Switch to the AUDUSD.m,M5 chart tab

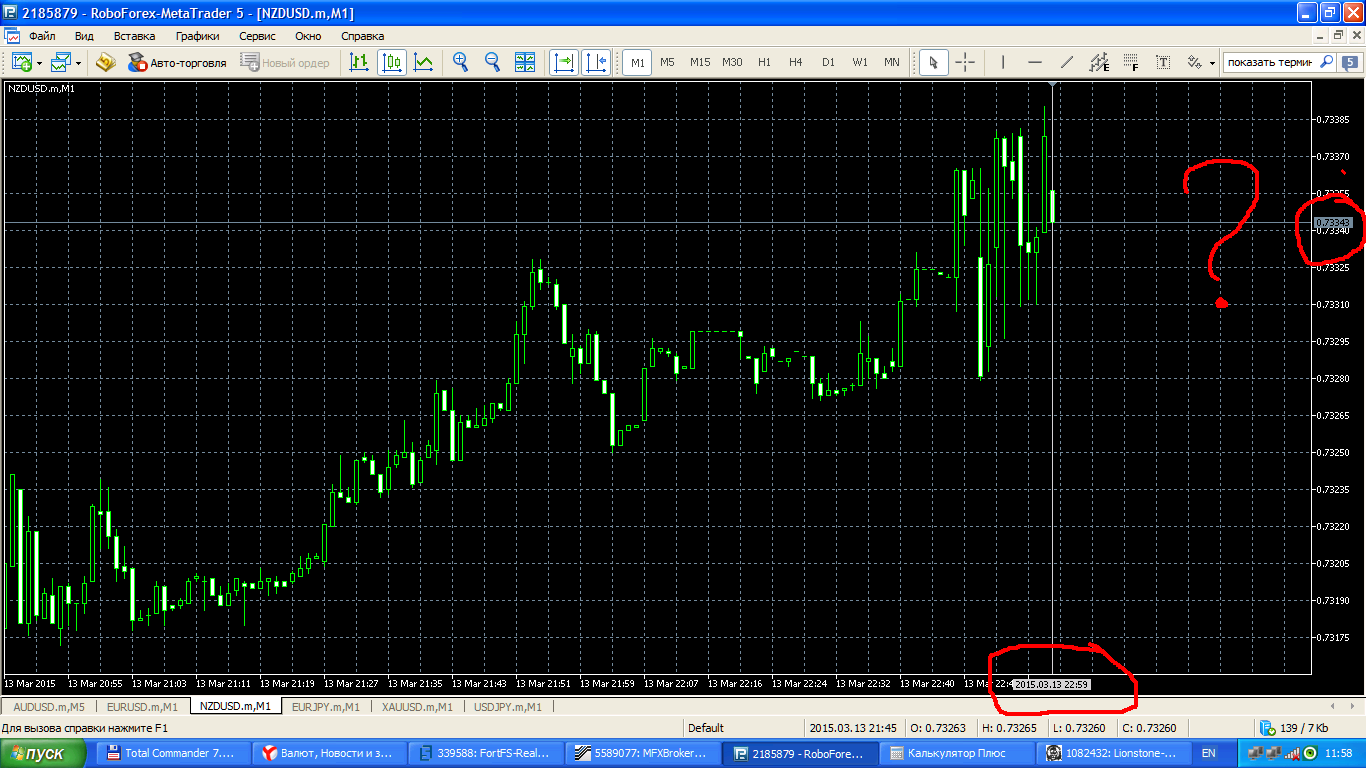[49, 707]
